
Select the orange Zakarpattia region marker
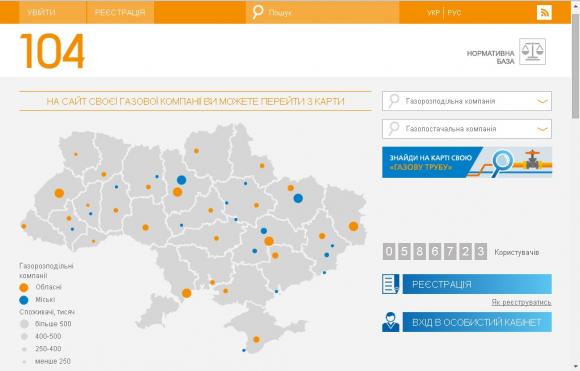pos(24,226)
